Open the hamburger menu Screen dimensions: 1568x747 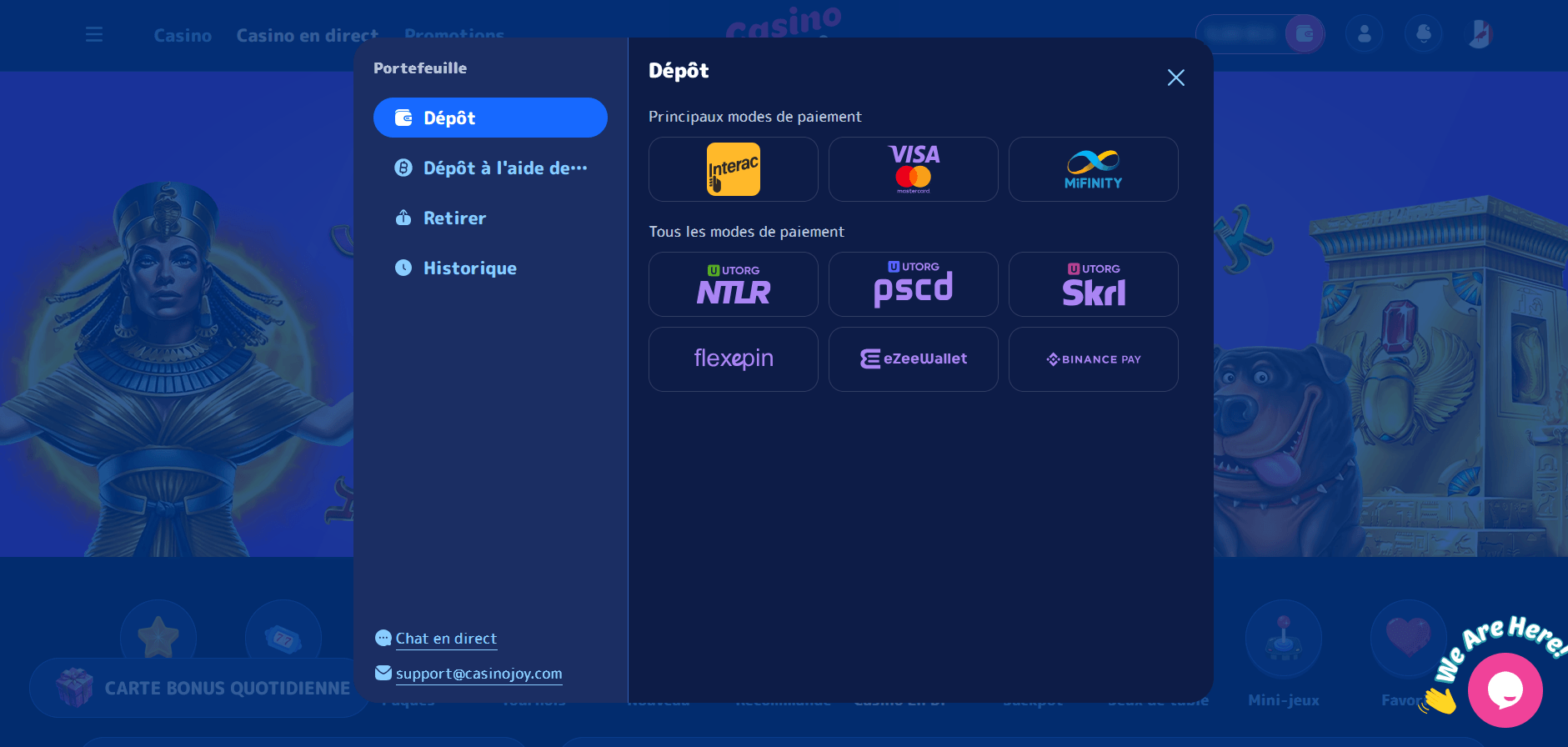pos(94,34)
